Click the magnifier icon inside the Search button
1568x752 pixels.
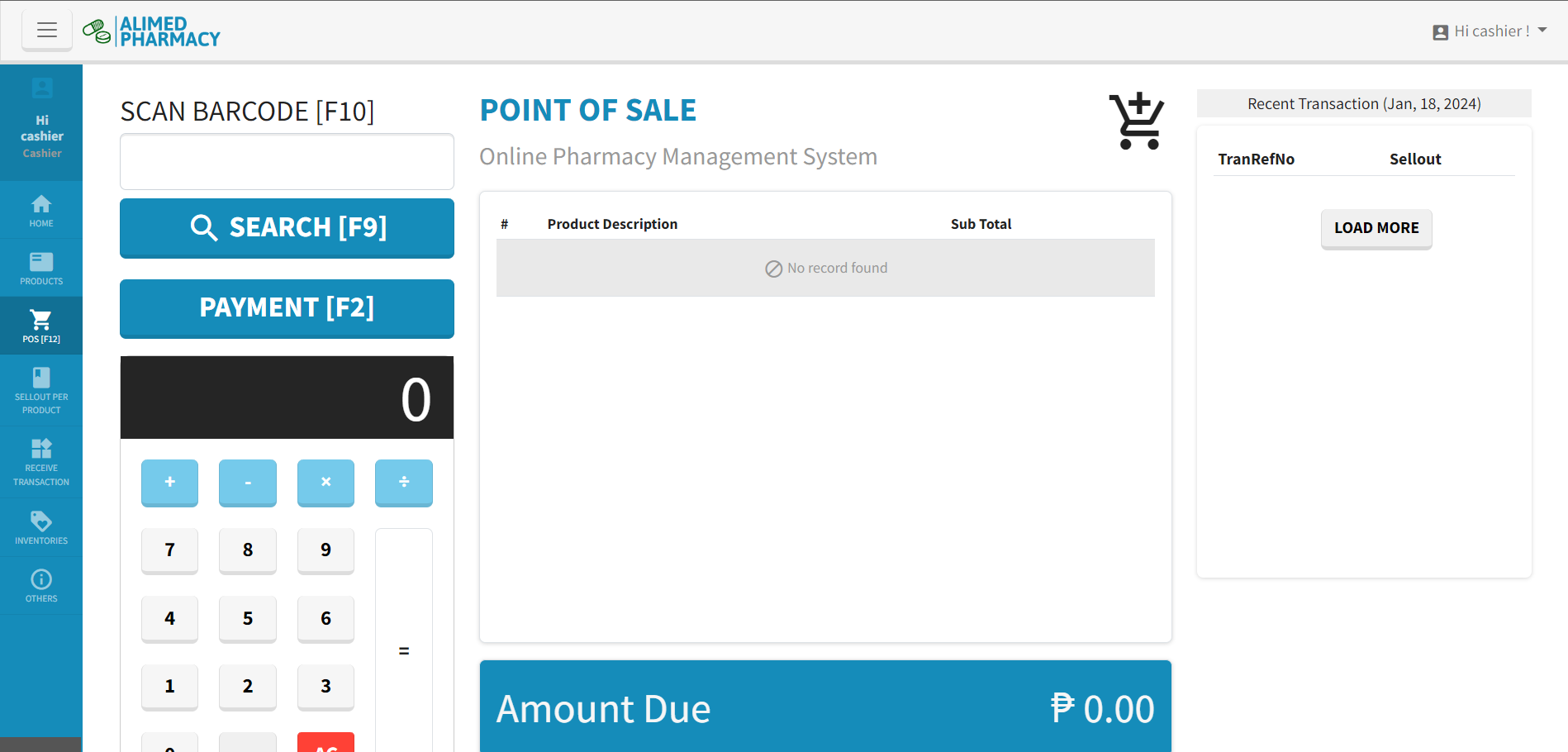point(204,227)
